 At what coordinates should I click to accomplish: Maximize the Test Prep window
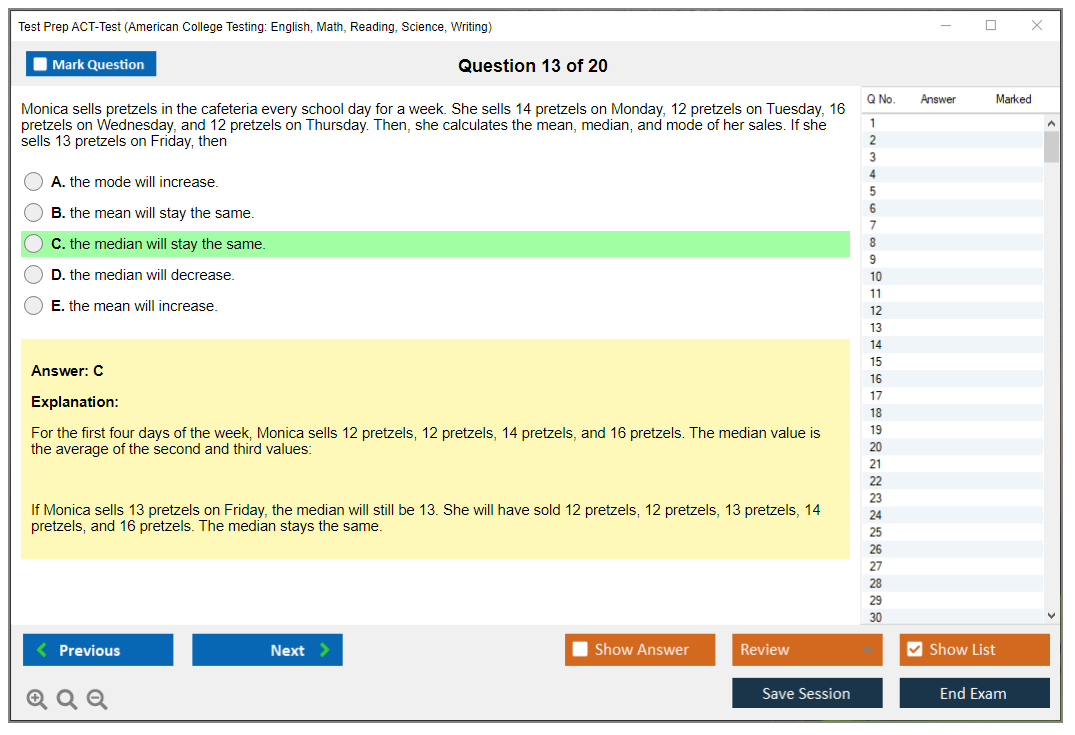pos(991,26)
